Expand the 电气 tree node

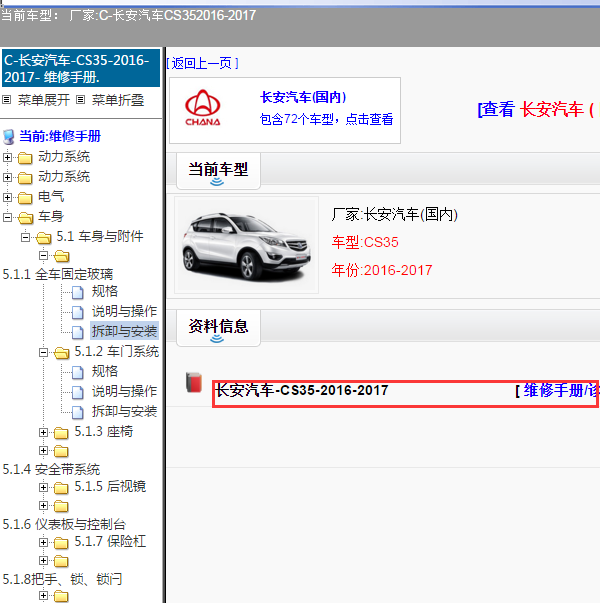[x=7, y=197]
